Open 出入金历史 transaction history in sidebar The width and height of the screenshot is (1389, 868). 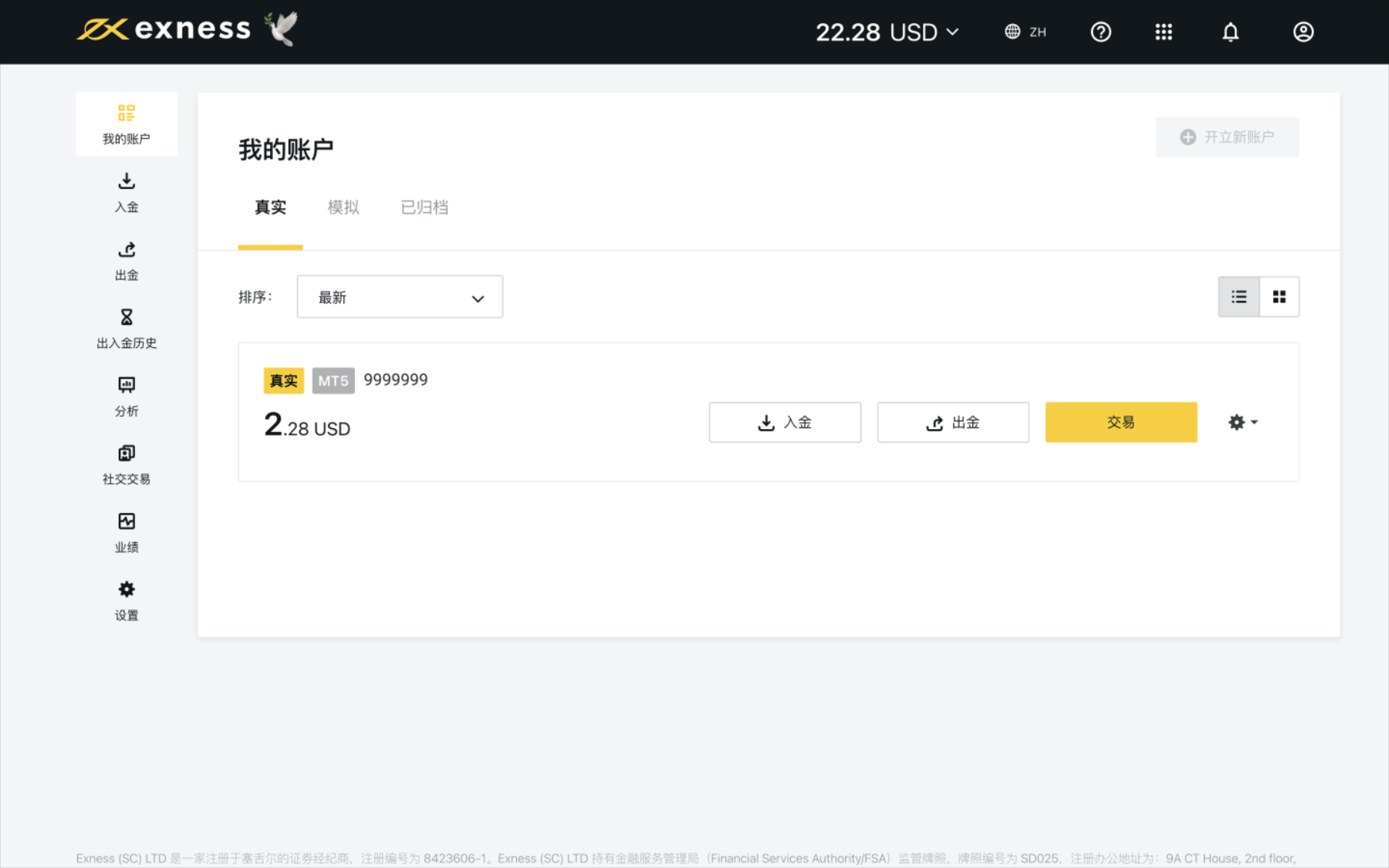[127, 329]
